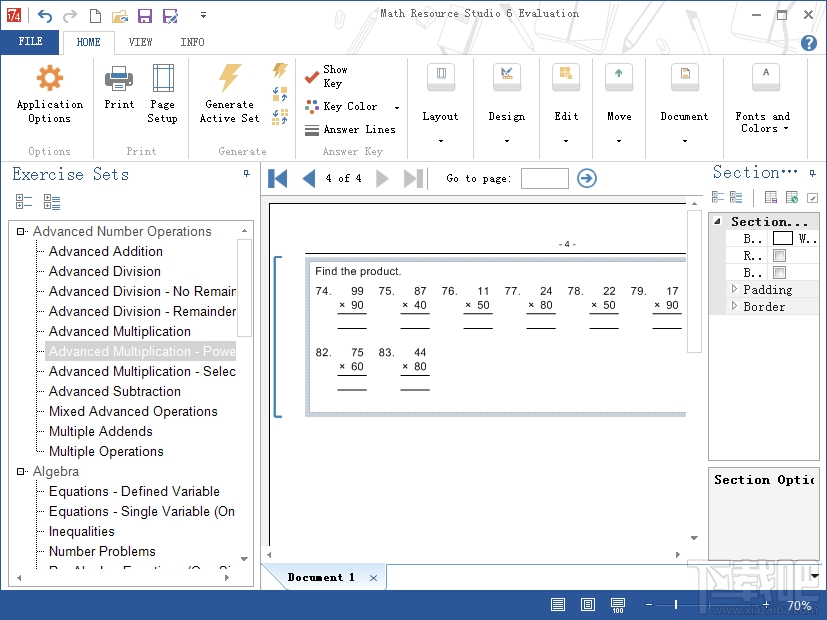Screen dimensions: 827x620
Task: Click inside the Go to page input field
Action: (544, 180)
